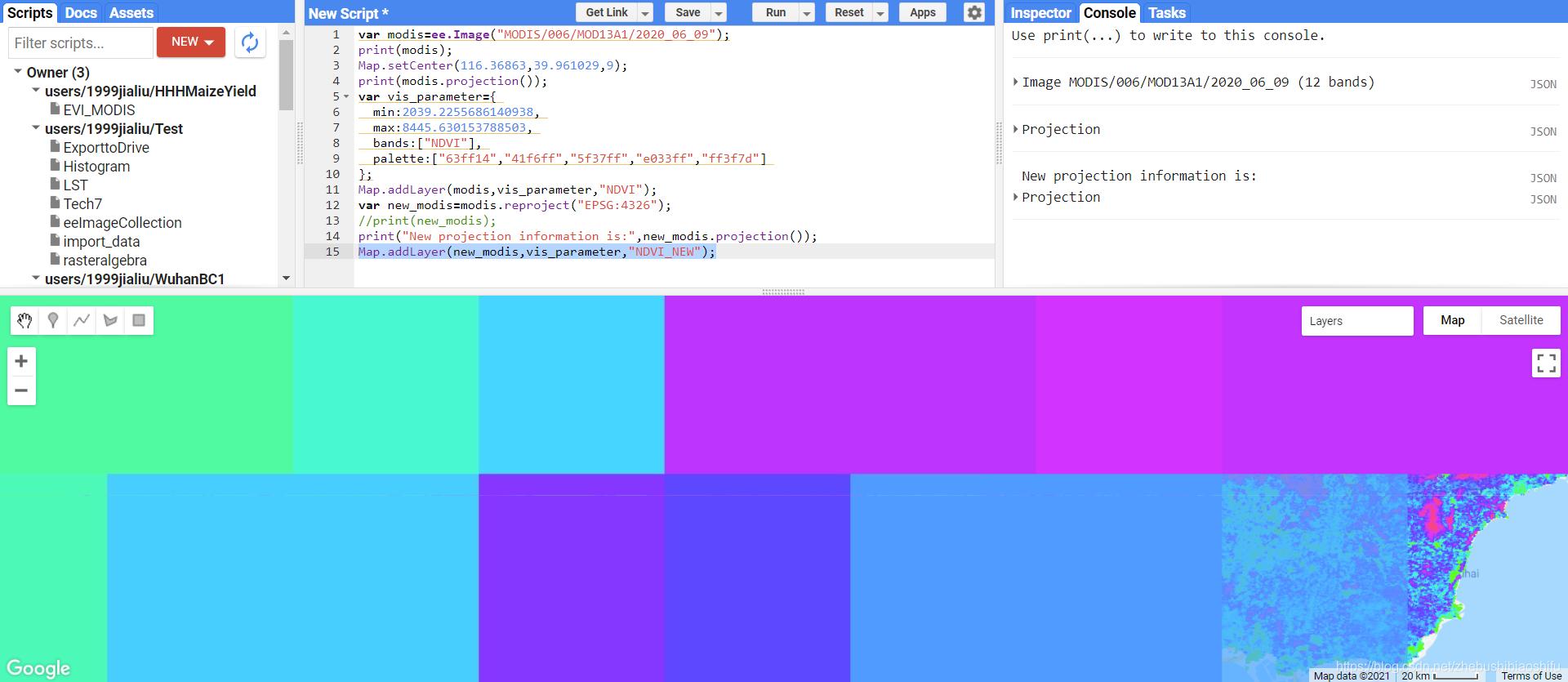
Task: Open the Docs tab
Action: 81,13
